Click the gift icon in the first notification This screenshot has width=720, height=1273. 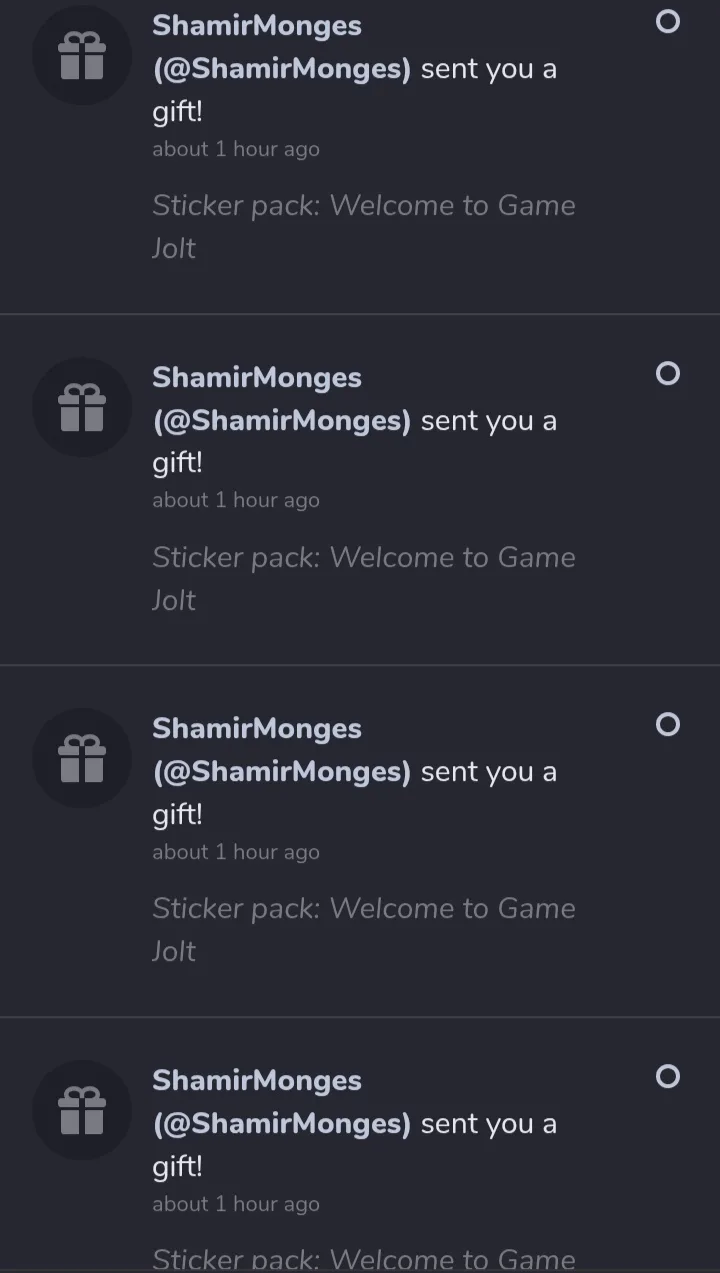(x=82, y=56)
